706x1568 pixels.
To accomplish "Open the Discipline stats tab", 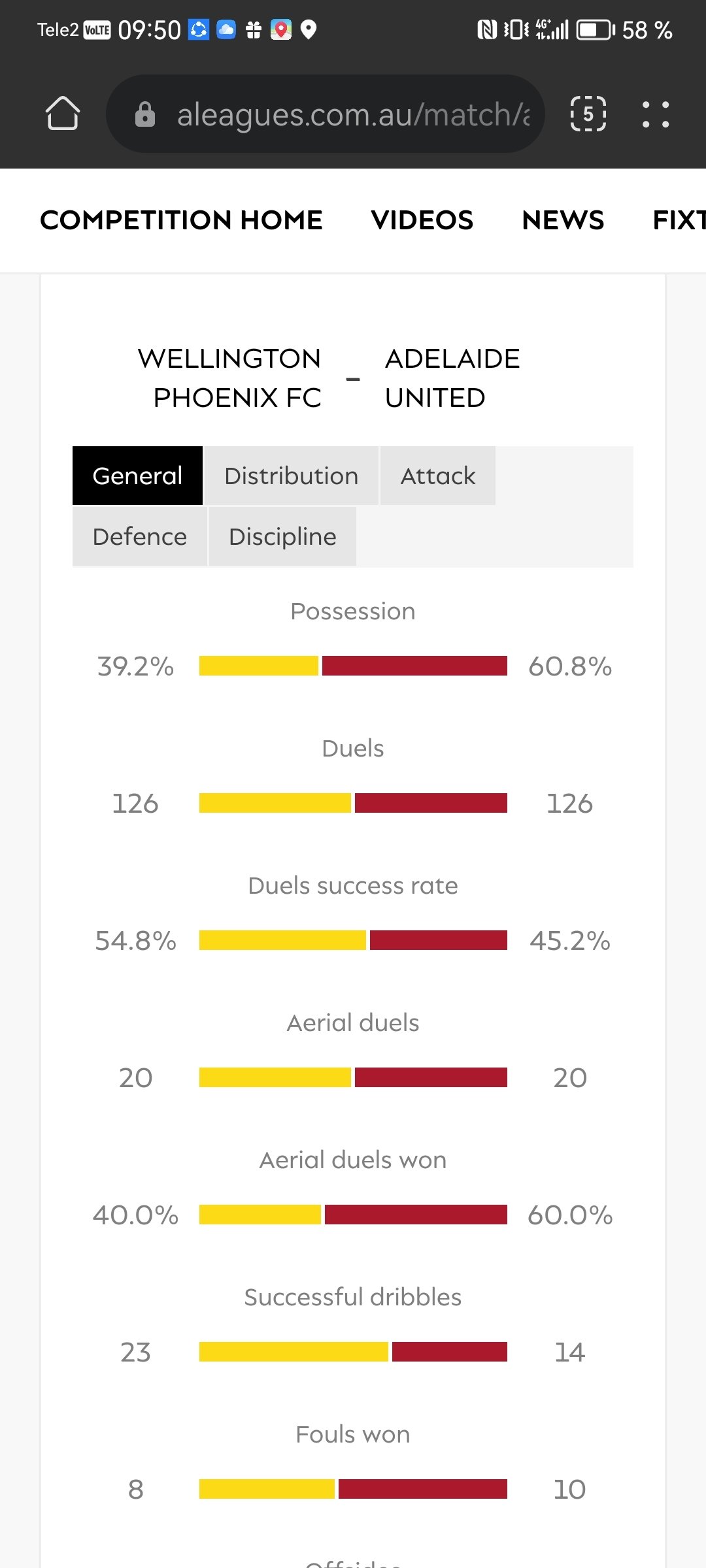I will tap(282, 536).
